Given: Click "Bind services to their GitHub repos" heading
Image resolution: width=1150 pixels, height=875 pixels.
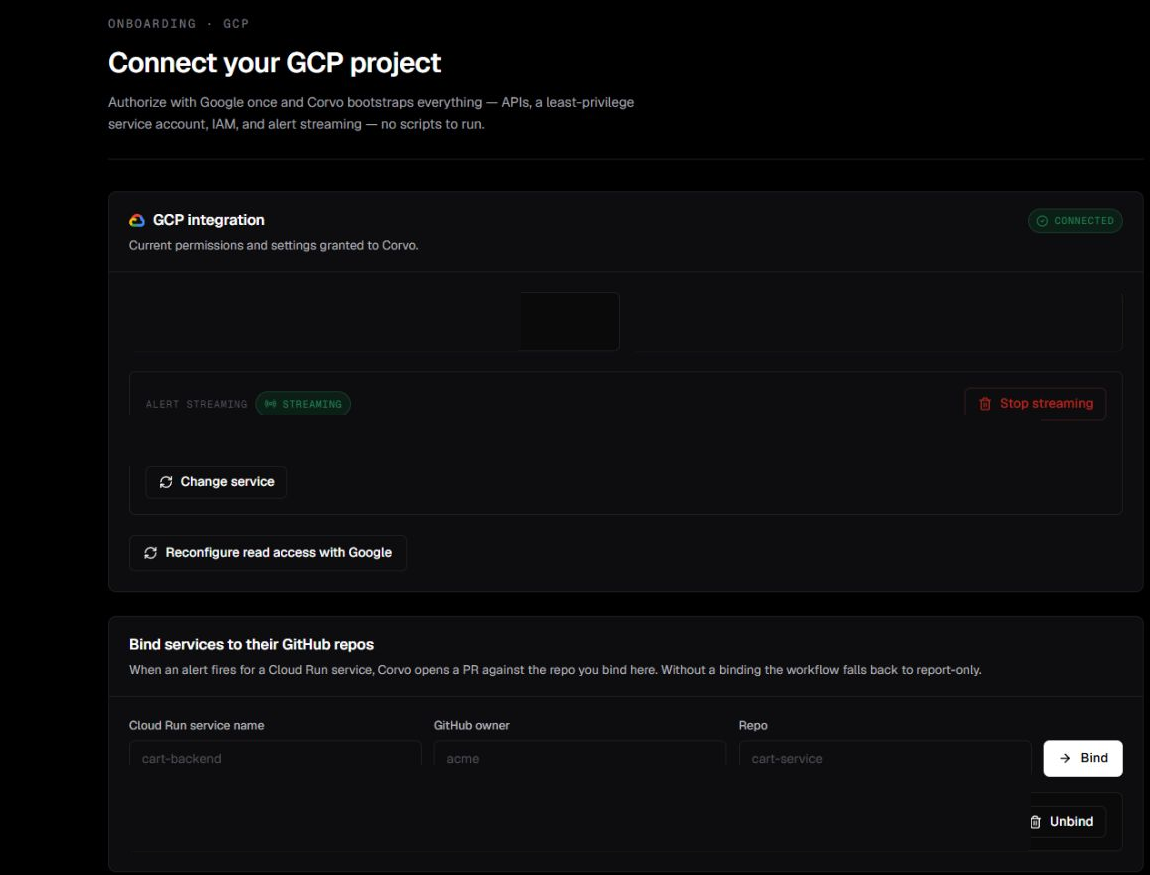Looking at the screenshot, I should [252, 644].
